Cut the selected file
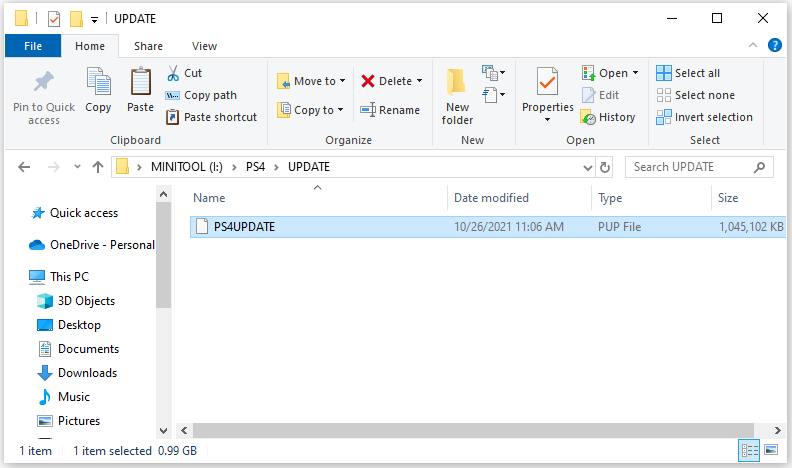 coord(184,73)
